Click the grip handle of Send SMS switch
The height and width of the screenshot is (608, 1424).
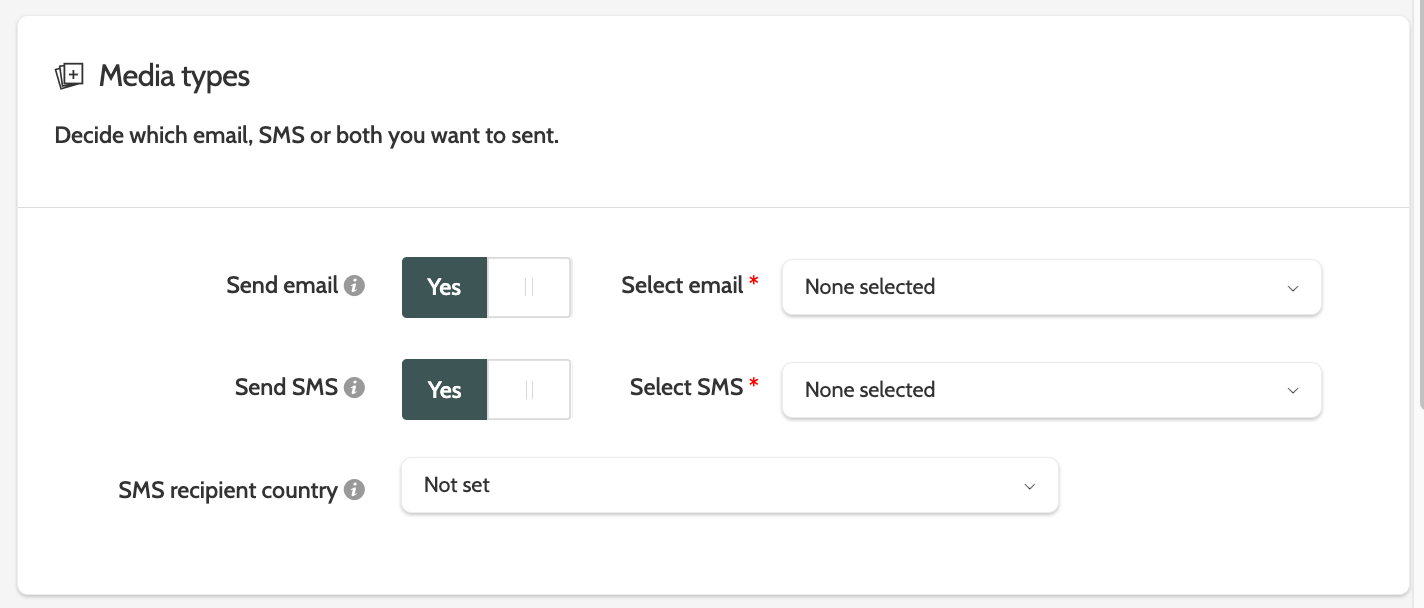(x=529, y=390)
